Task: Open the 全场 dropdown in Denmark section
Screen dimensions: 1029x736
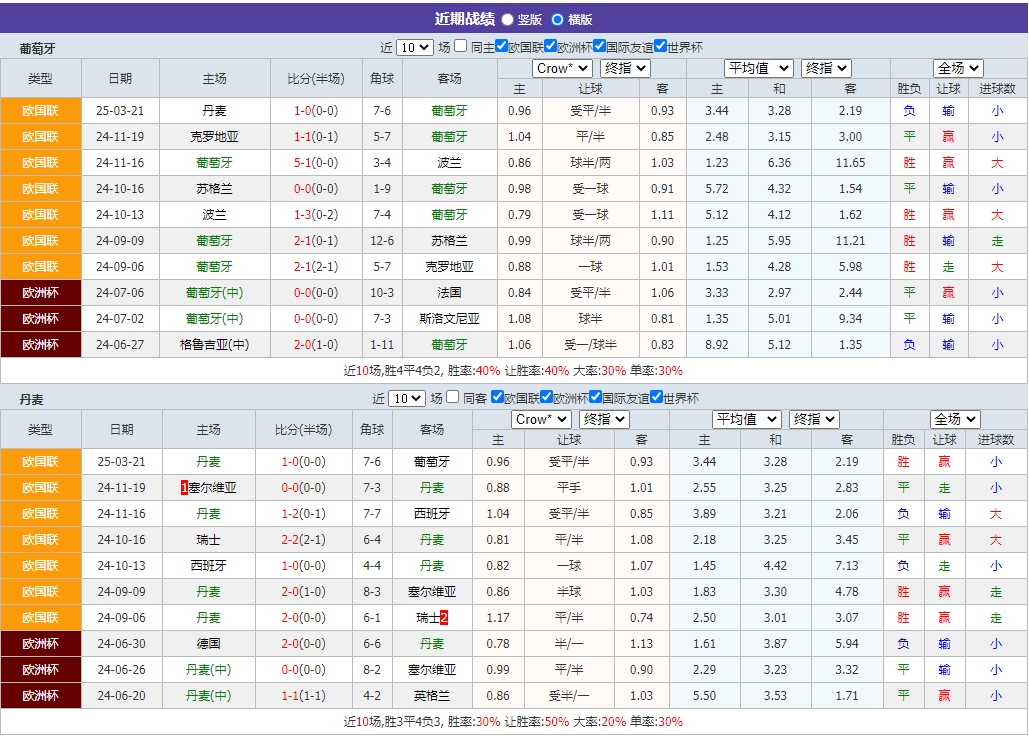Action: [954, 420]
